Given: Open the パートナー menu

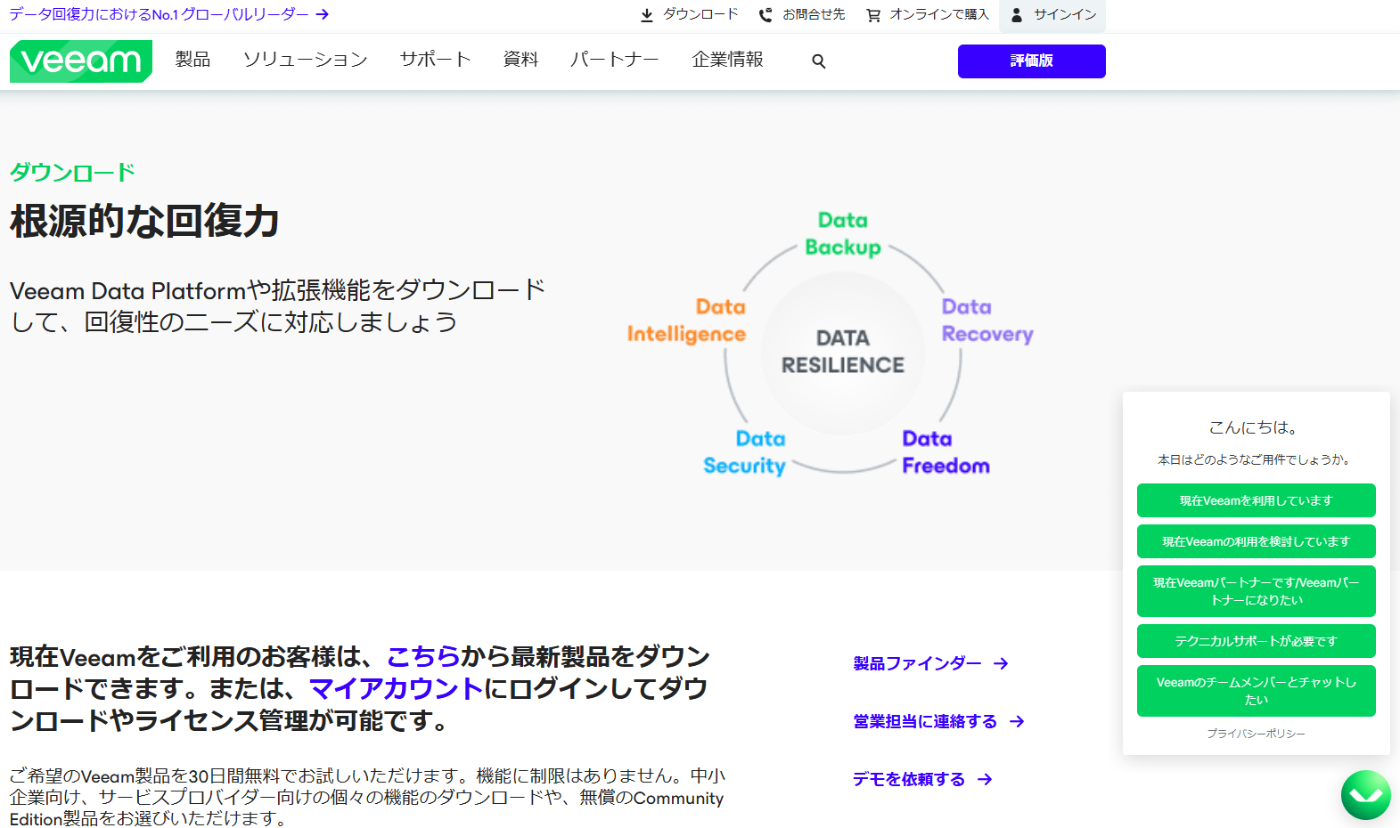Looking at the screenshot, I should click(615, 60).
